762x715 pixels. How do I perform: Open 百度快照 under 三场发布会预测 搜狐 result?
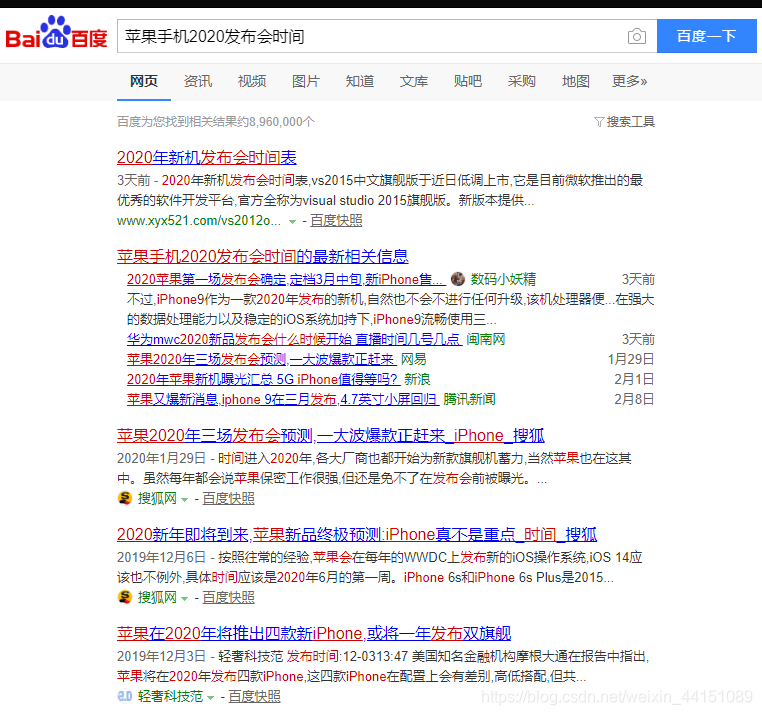(x=228, y=498)
